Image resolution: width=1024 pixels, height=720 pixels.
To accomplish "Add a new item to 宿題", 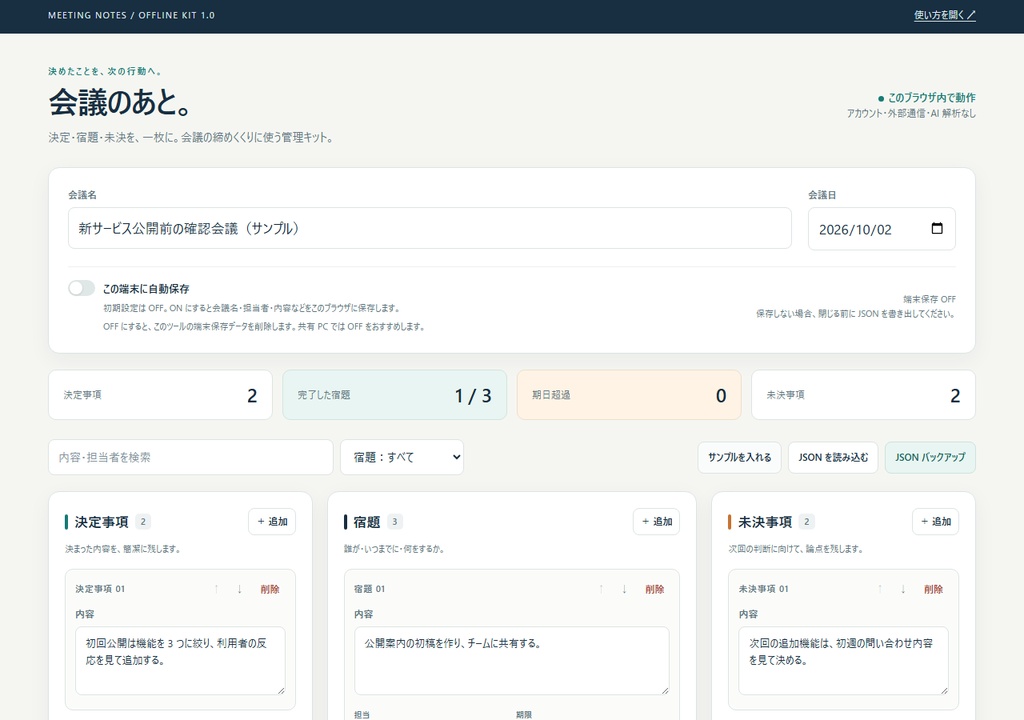I will [x=656, y=521].
